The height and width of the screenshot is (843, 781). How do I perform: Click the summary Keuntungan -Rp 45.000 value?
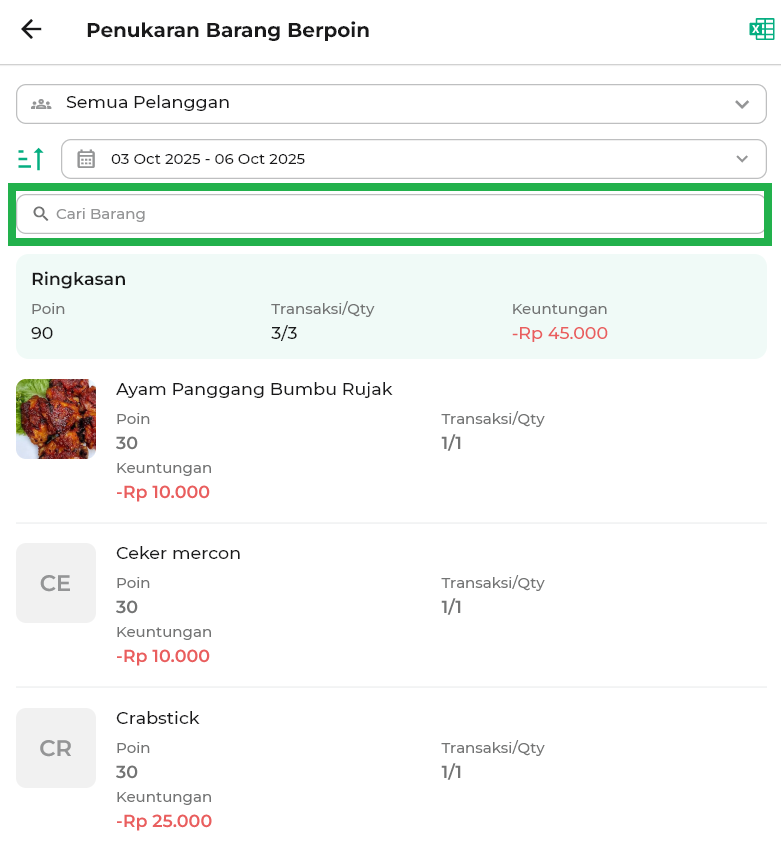point(560,333)
